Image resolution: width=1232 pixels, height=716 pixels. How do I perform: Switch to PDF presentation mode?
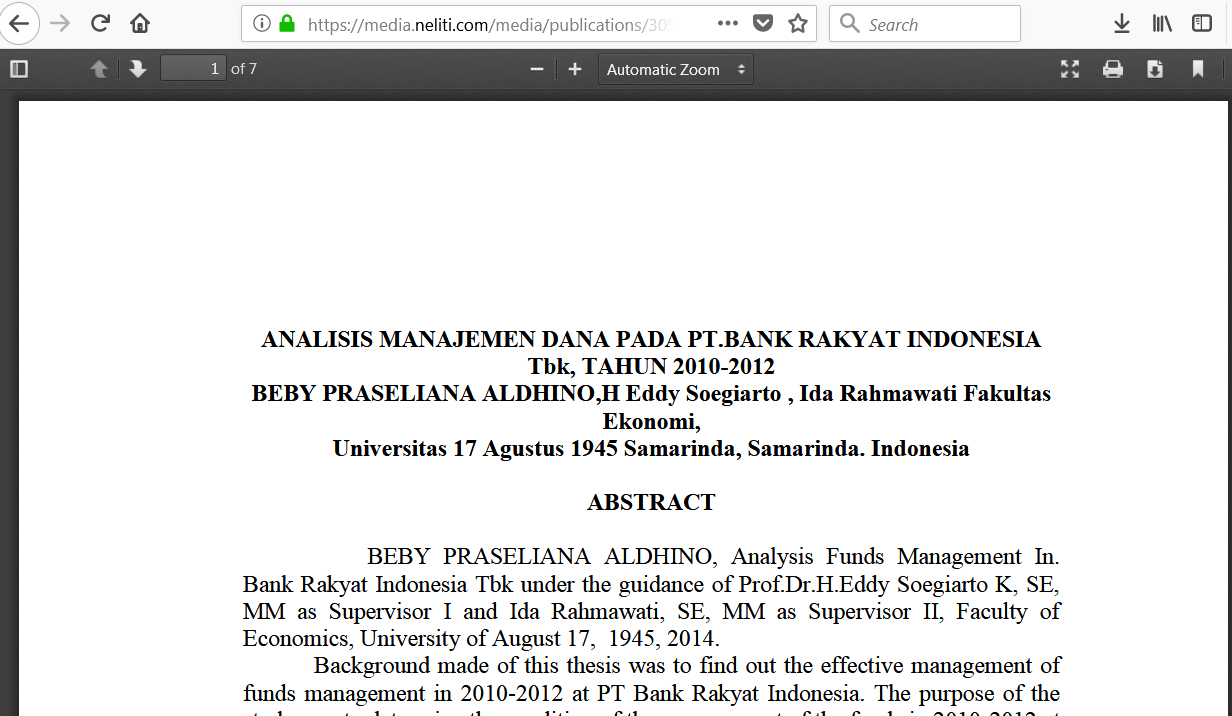[x=1070, y=69]
